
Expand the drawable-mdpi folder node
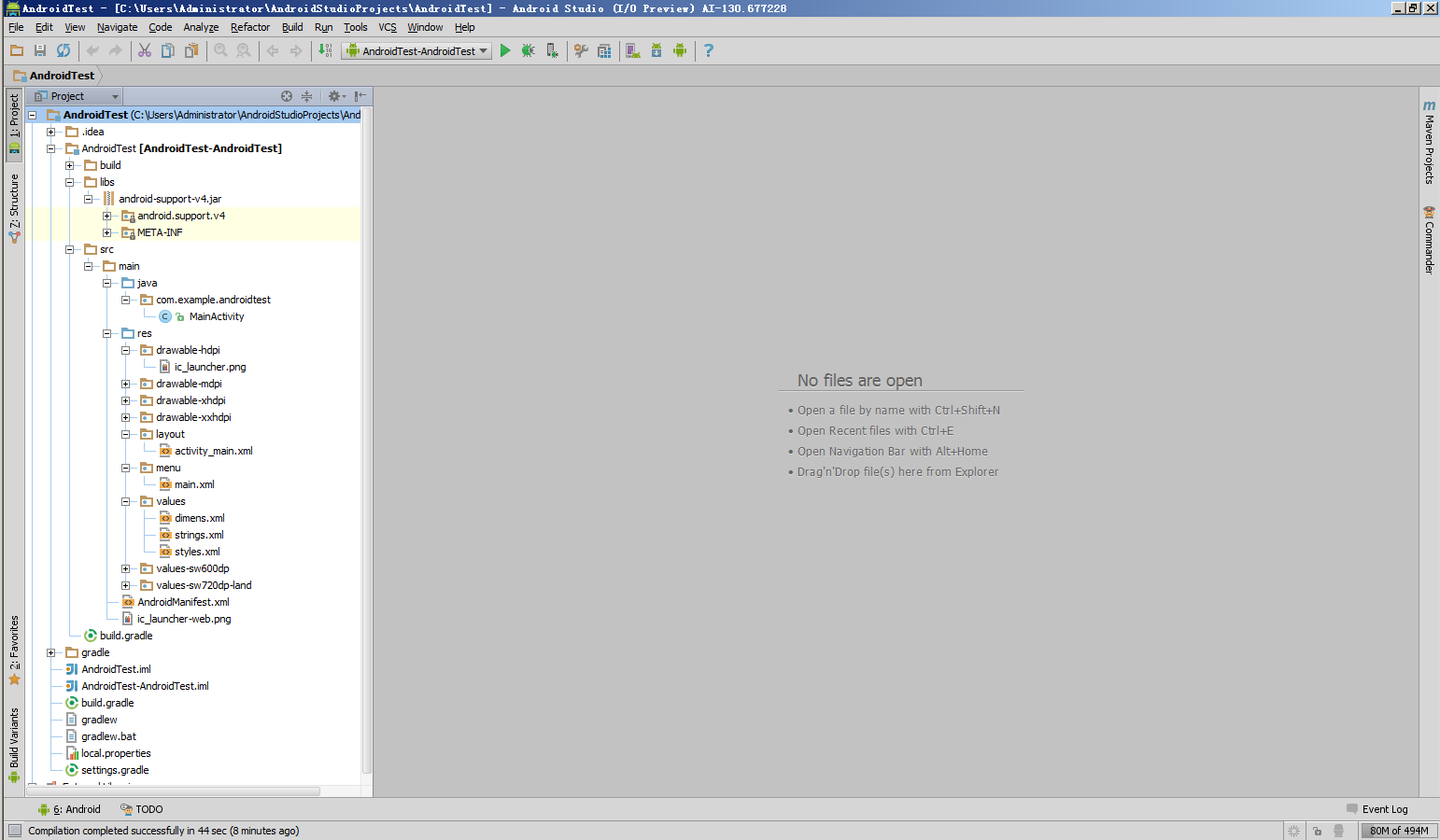tap(125, 384)
